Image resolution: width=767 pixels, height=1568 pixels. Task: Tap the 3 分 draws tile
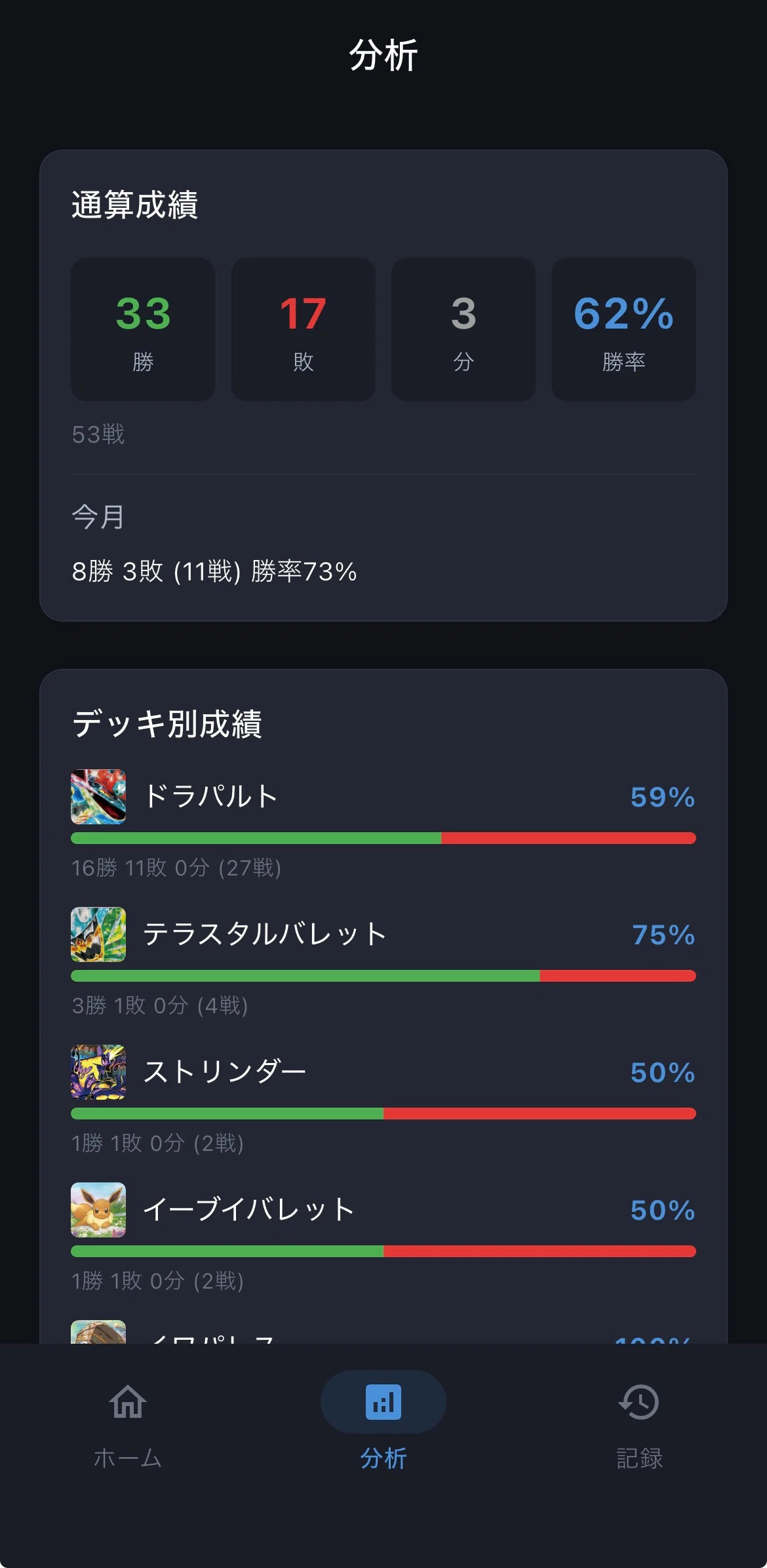pyautogui.click(x=463, y=329)
